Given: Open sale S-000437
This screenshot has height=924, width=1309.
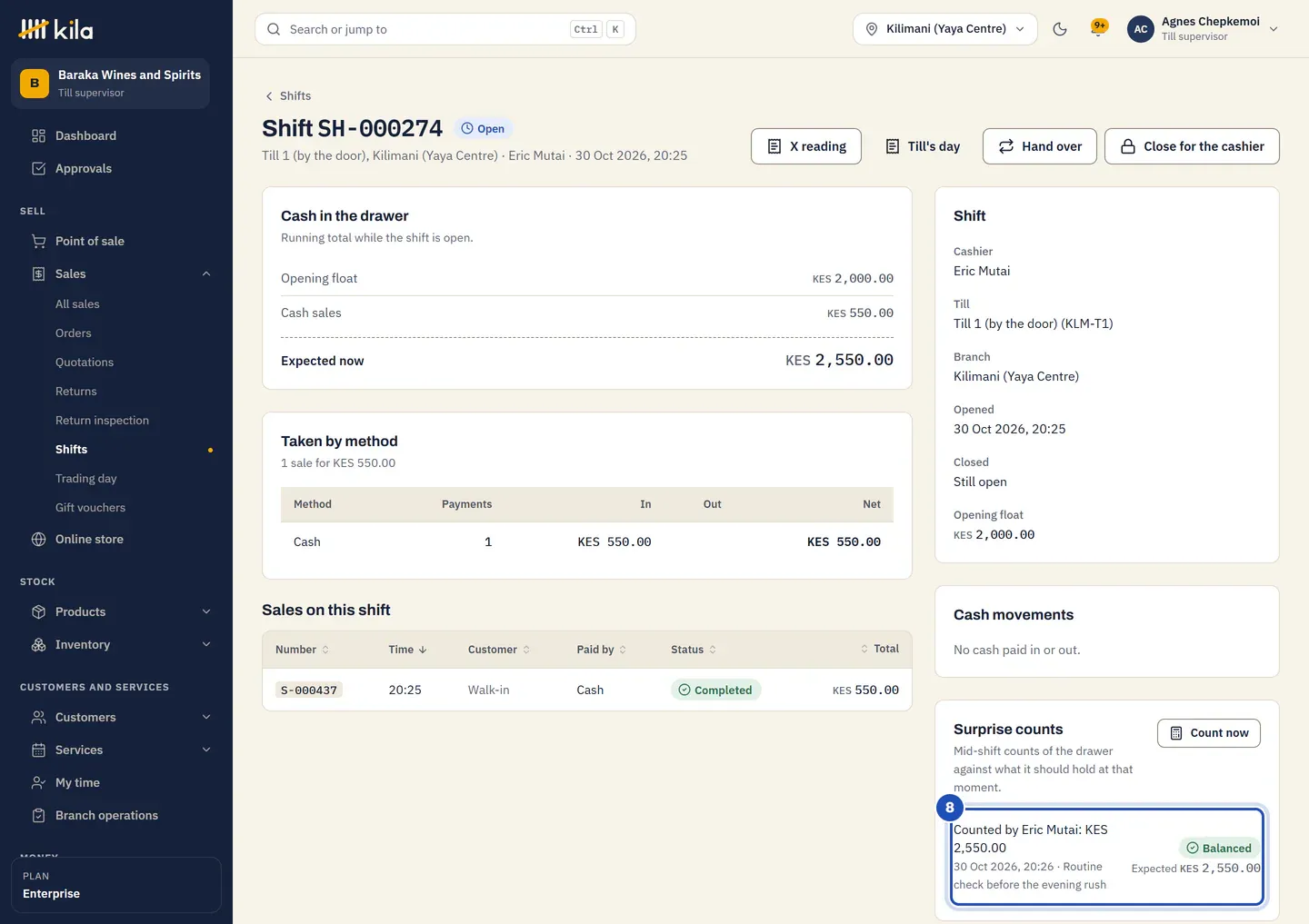Looking at the screenshot, I should [x=309, y=691].
